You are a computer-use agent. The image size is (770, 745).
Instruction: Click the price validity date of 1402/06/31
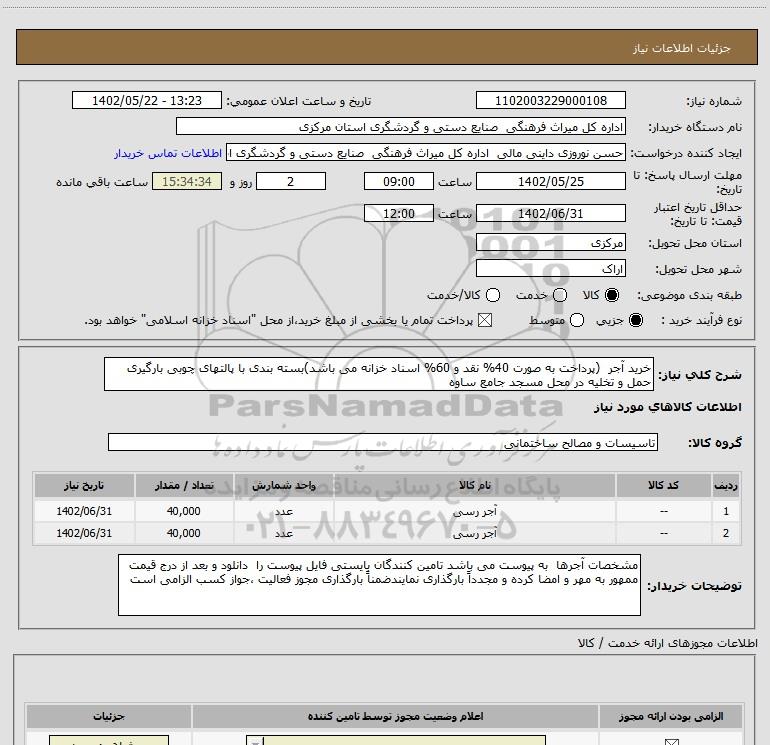[550, 214]
